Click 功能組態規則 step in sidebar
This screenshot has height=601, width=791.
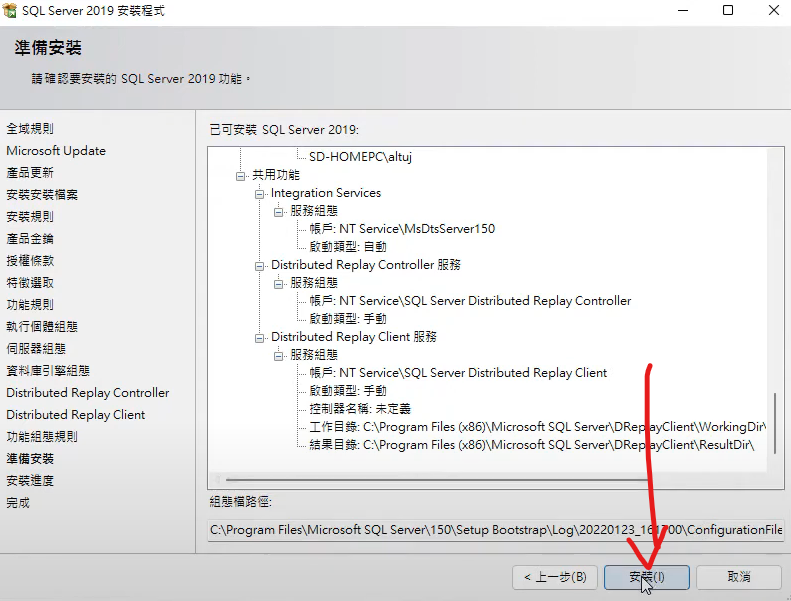coord(42,437)
